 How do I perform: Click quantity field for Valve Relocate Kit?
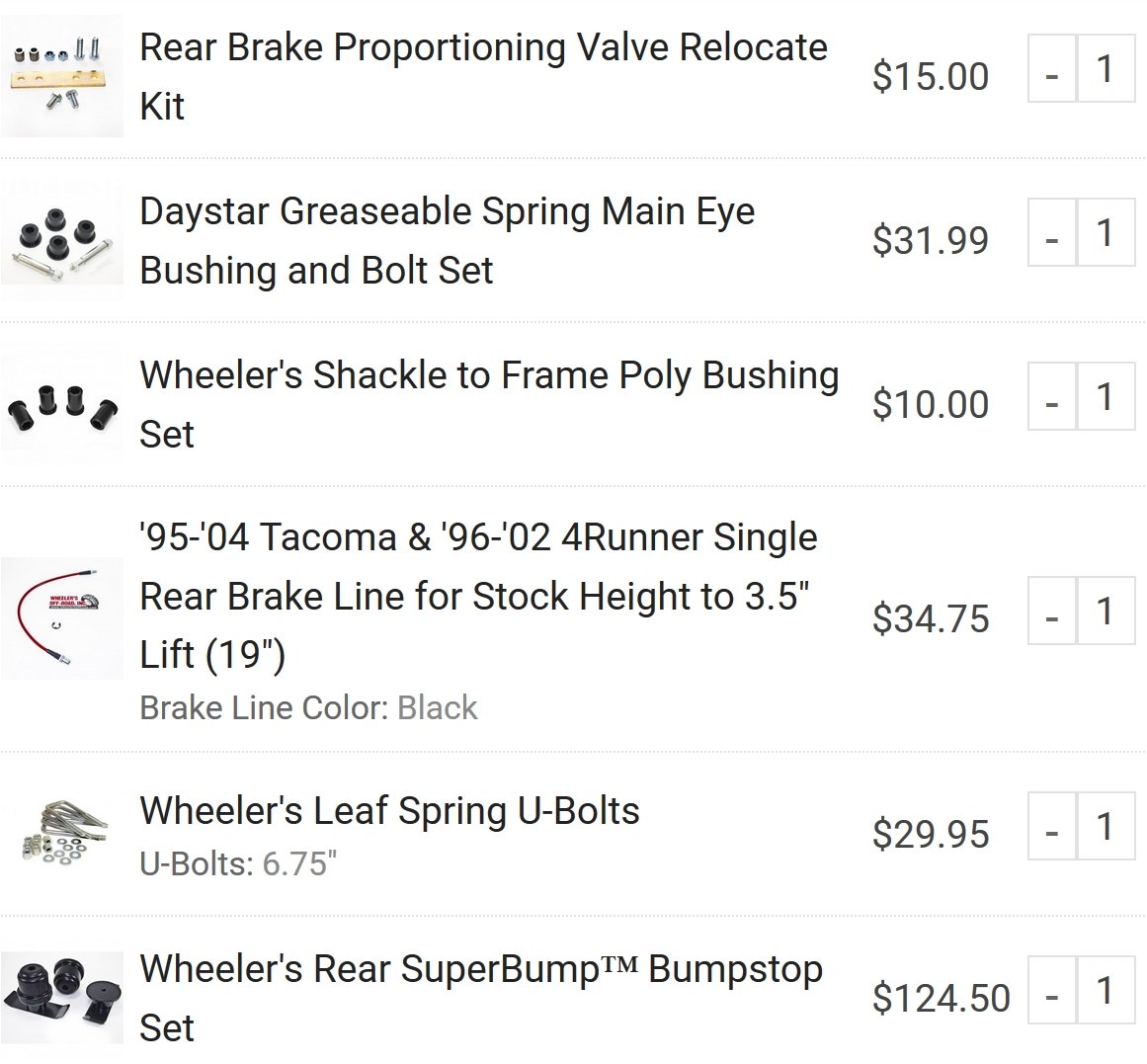pyautogui.click(x=1106, y=69)
